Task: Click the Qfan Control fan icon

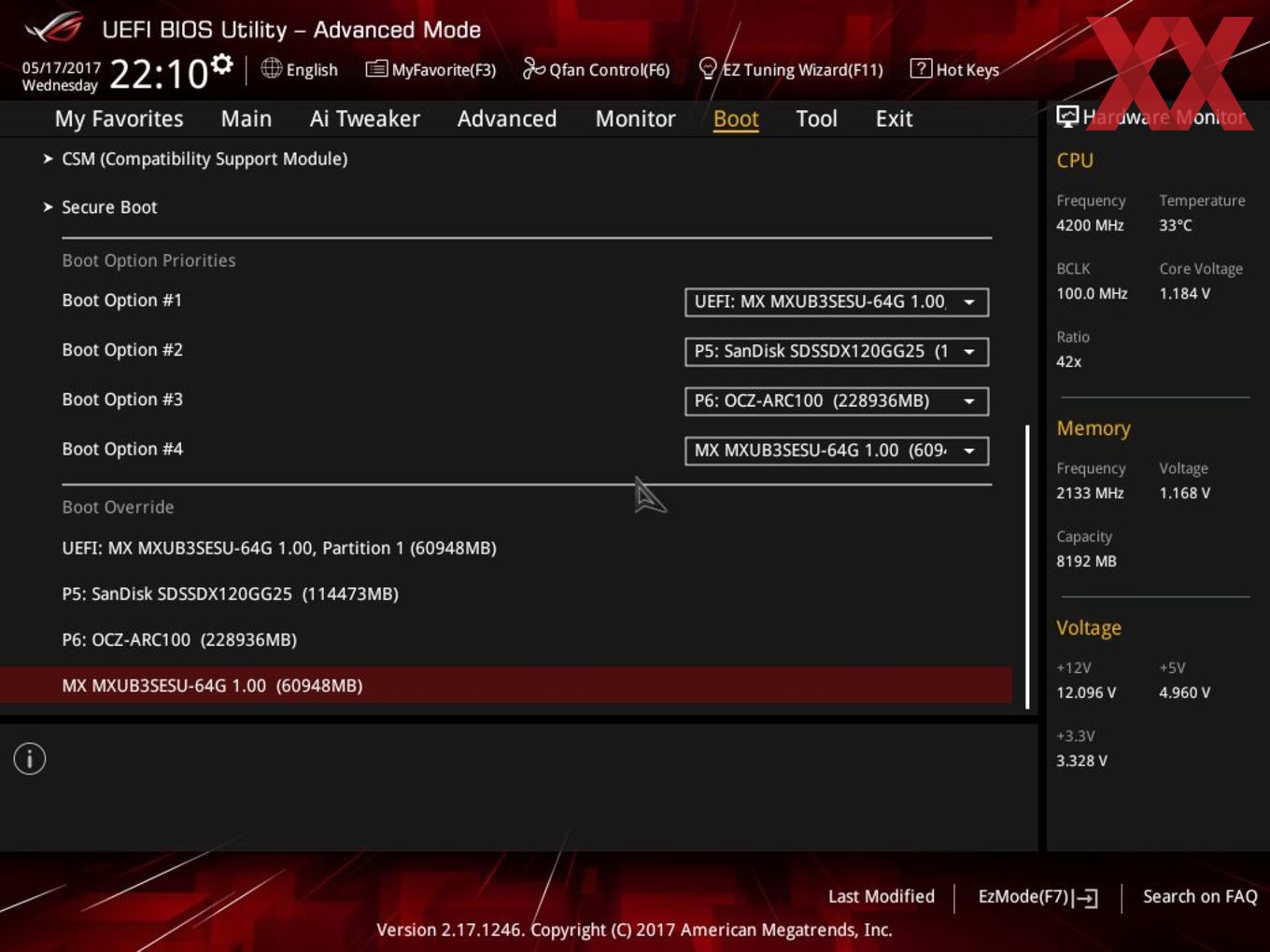Action: [x=533, y=68]
